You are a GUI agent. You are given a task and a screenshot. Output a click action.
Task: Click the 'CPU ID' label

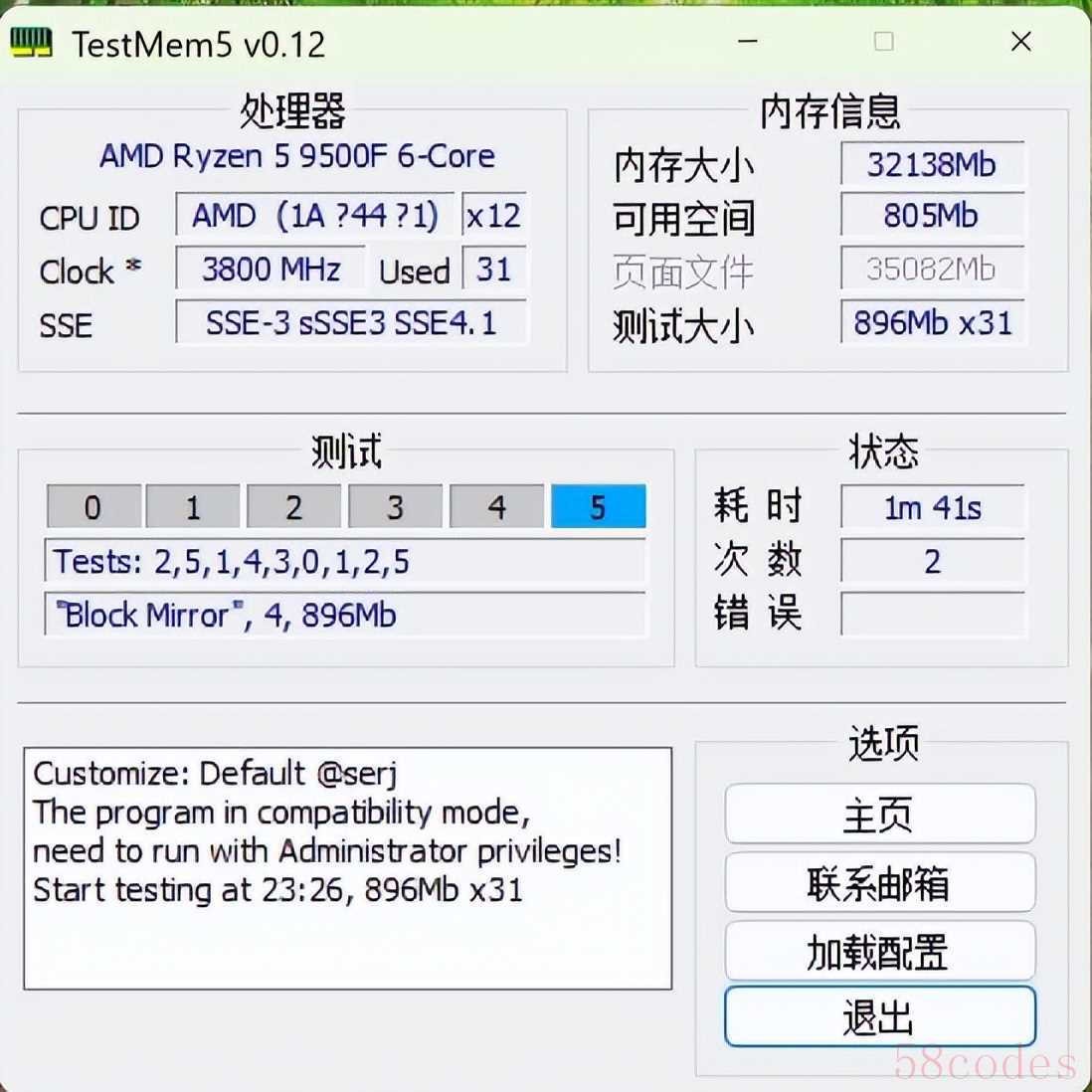click(x=90, y=219)
